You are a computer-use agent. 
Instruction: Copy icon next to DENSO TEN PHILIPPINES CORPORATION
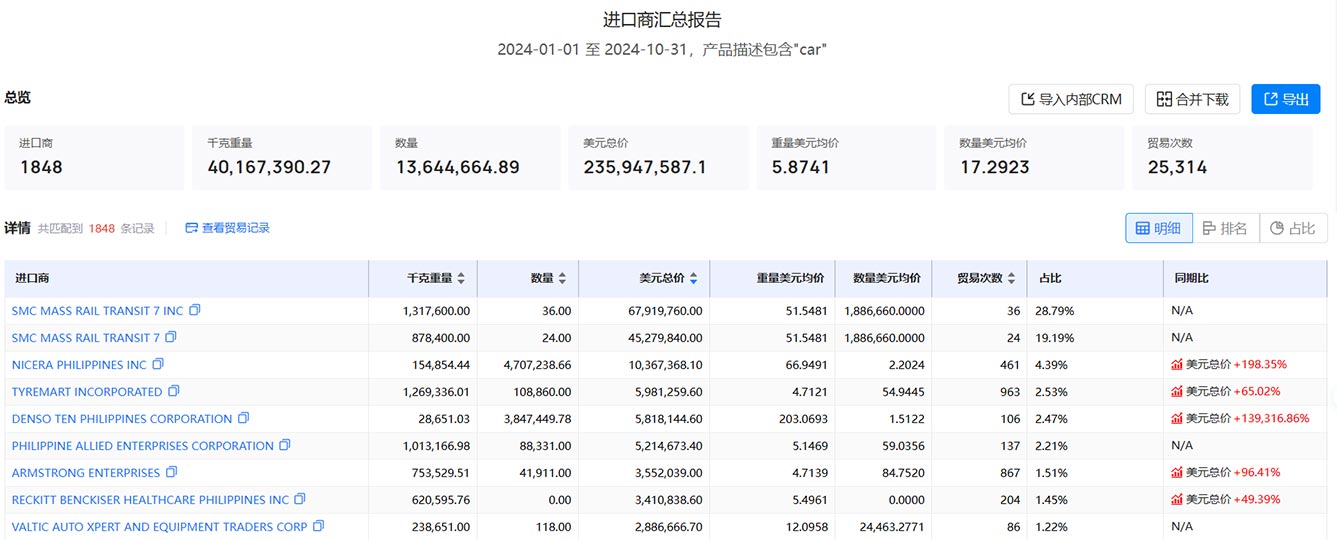point(244,418)
